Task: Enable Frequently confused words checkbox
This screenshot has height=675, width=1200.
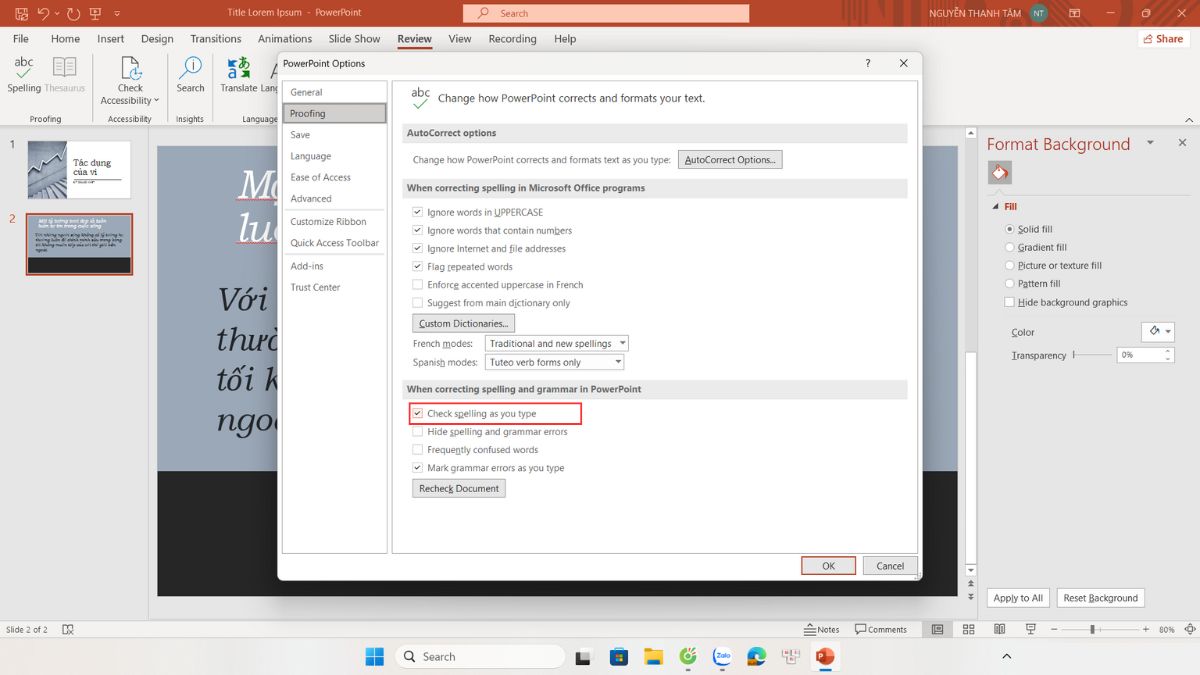Action: click(418, 450)
